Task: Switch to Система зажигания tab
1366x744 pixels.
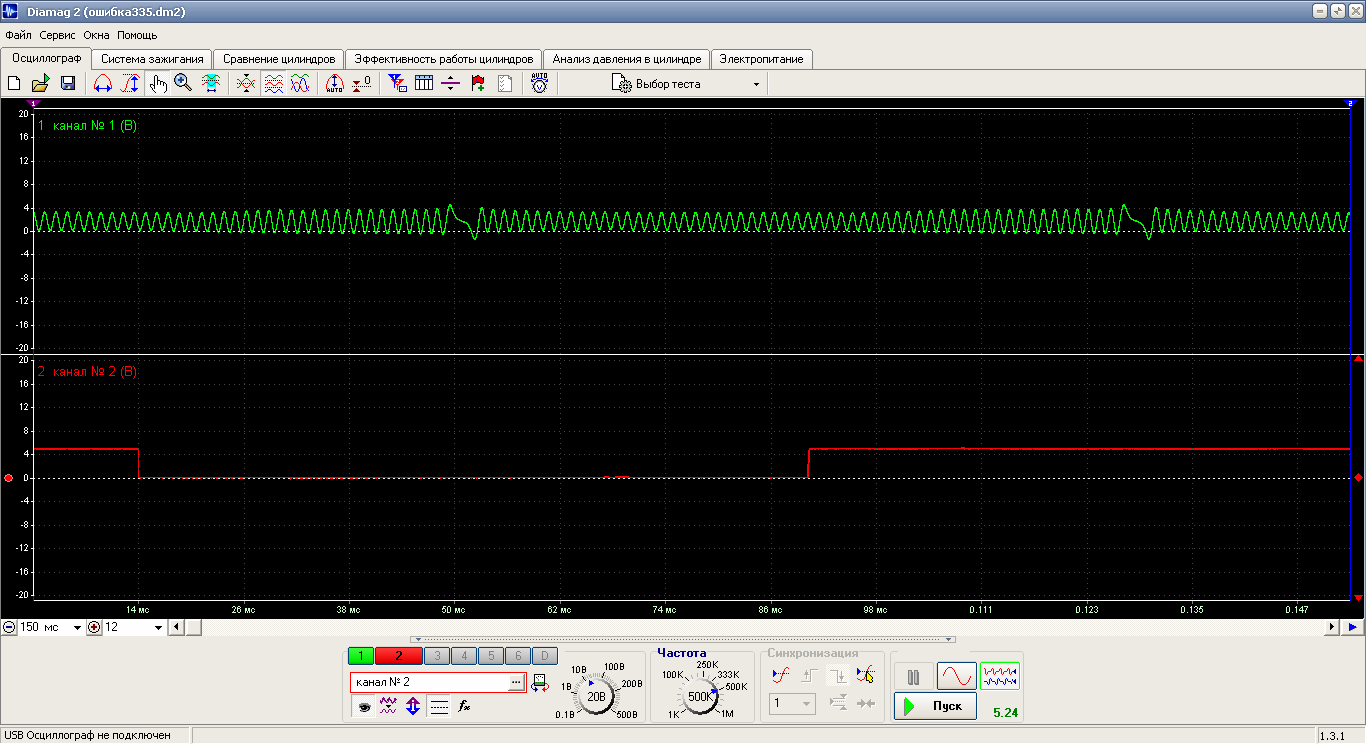Action: (x=153, y=59)
